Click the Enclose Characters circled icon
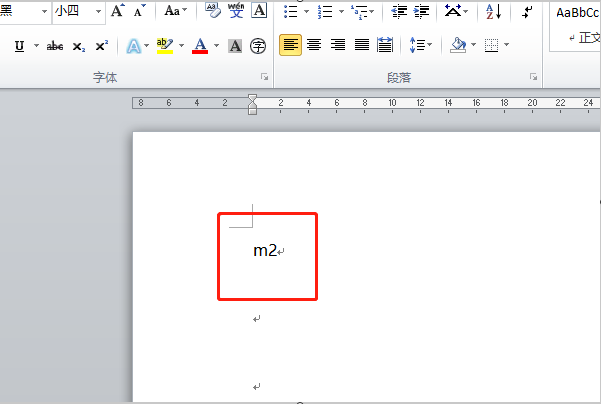Screen dimensions: 601x404 pyautogui.click(x=258, y=46)
